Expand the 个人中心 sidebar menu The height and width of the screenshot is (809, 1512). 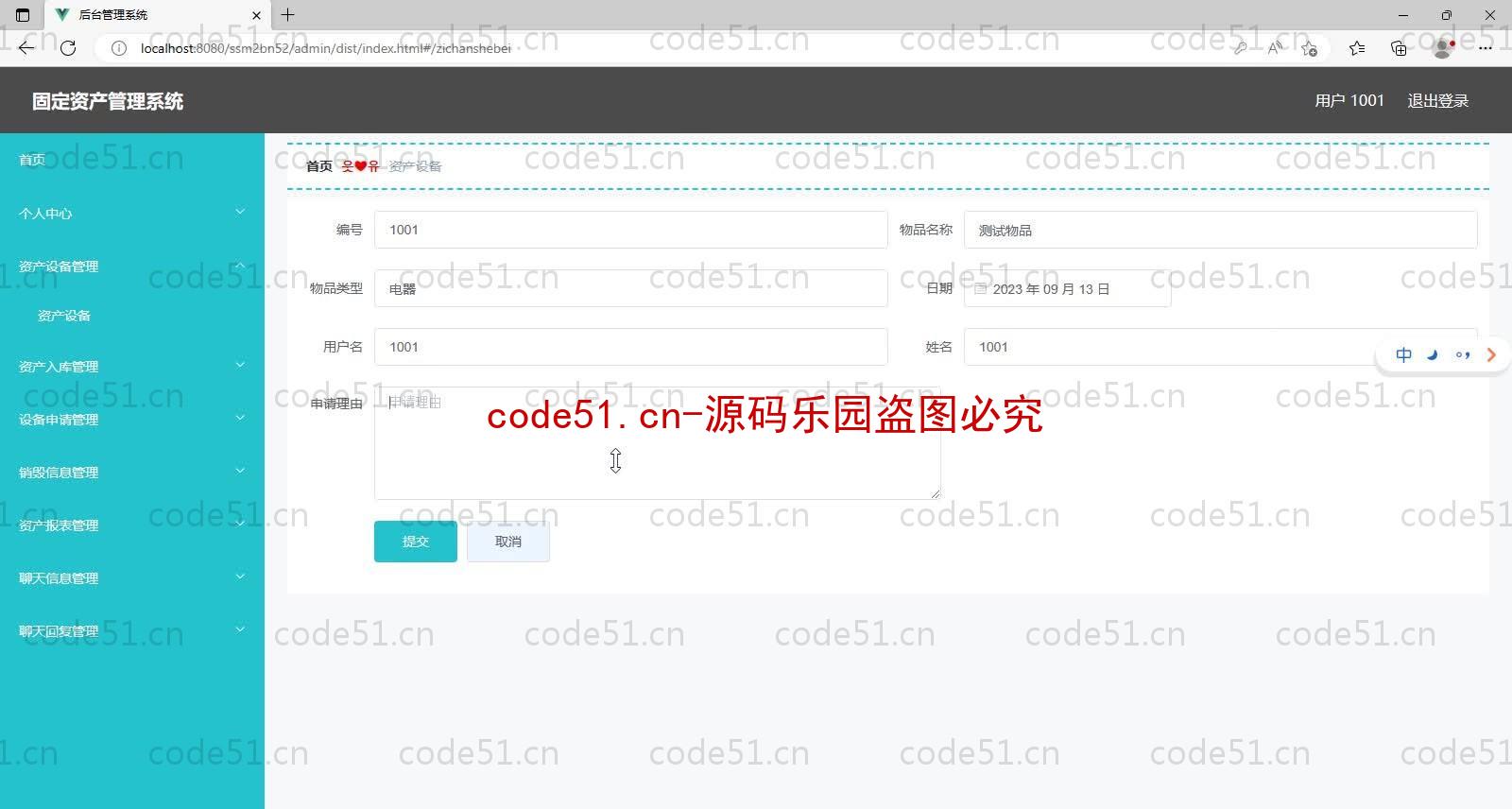132,214
